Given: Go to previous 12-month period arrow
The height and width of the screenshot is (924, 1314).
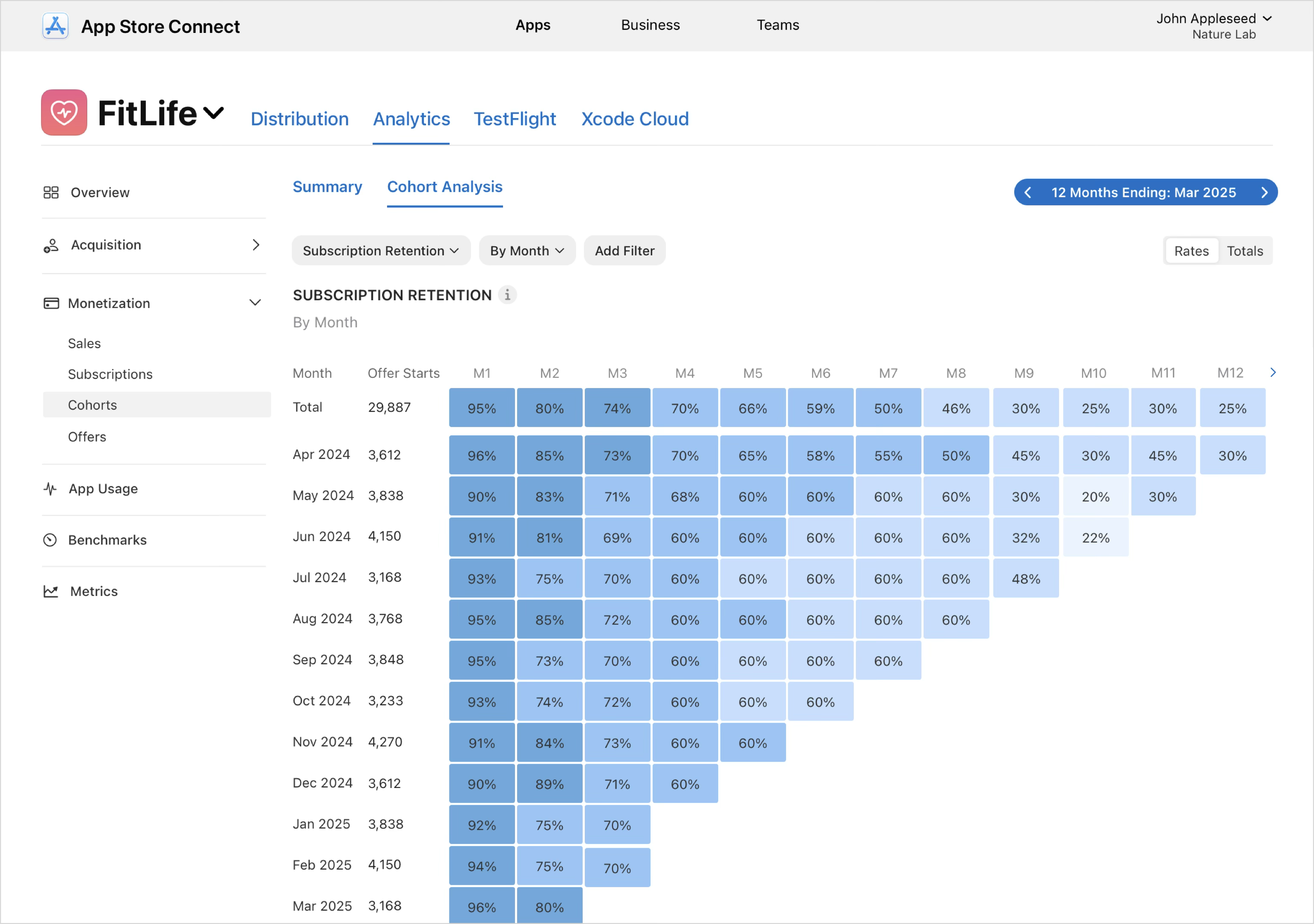Looking at the screenshot, I should coord(1028,192).
